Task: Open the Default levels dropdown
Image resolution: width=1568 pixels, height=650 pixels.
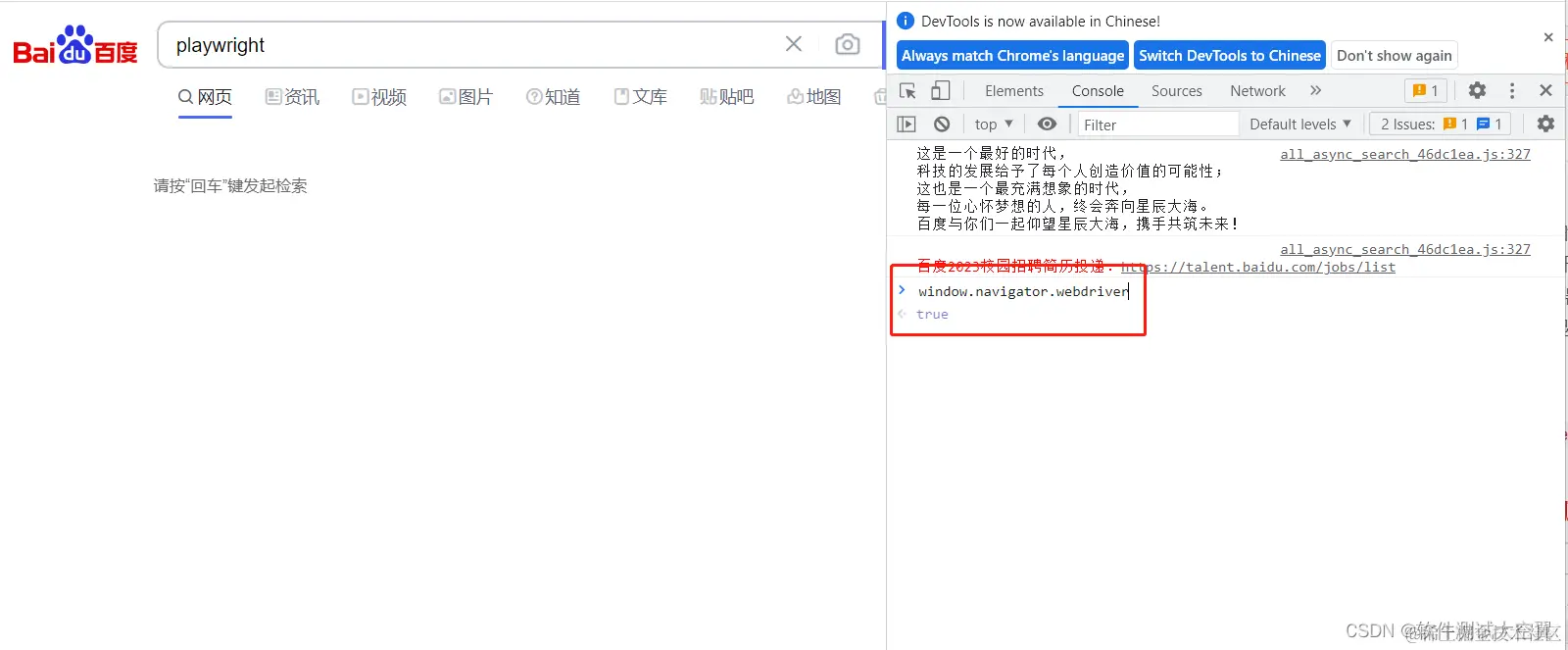Action: point(1300,125)
